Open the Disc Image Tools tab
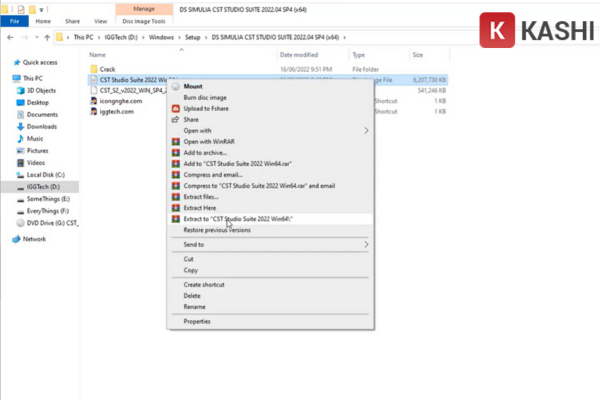The image size is (600, 400). [144, 21]
